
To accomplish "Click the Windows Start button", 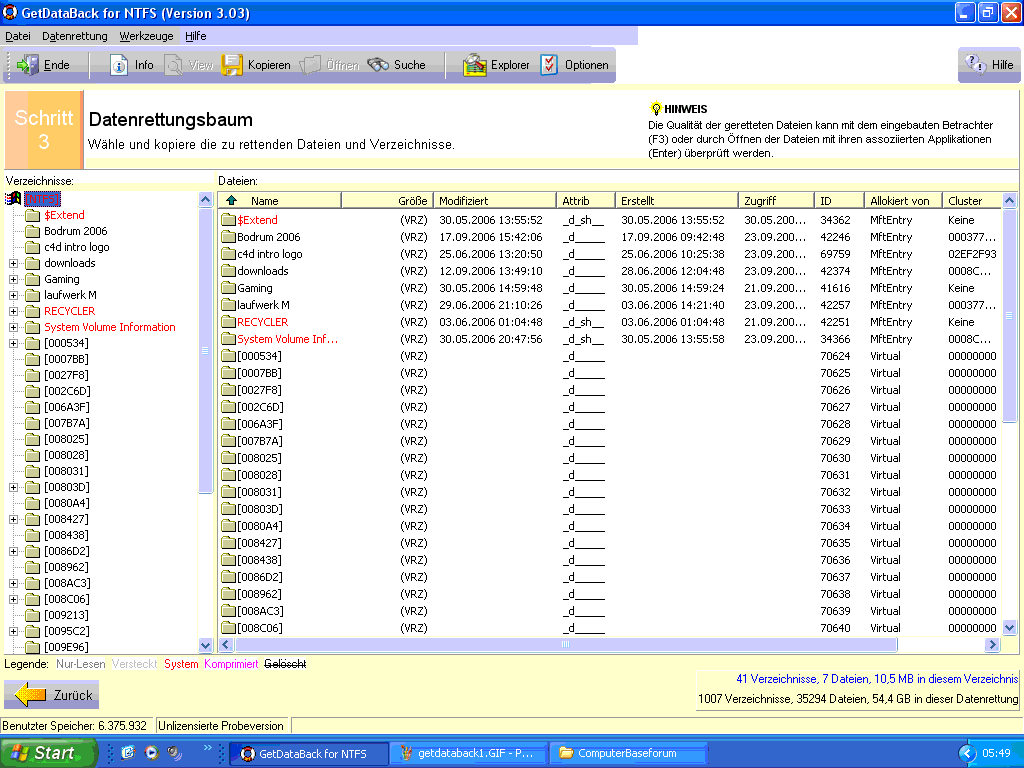I will (48, 753).
